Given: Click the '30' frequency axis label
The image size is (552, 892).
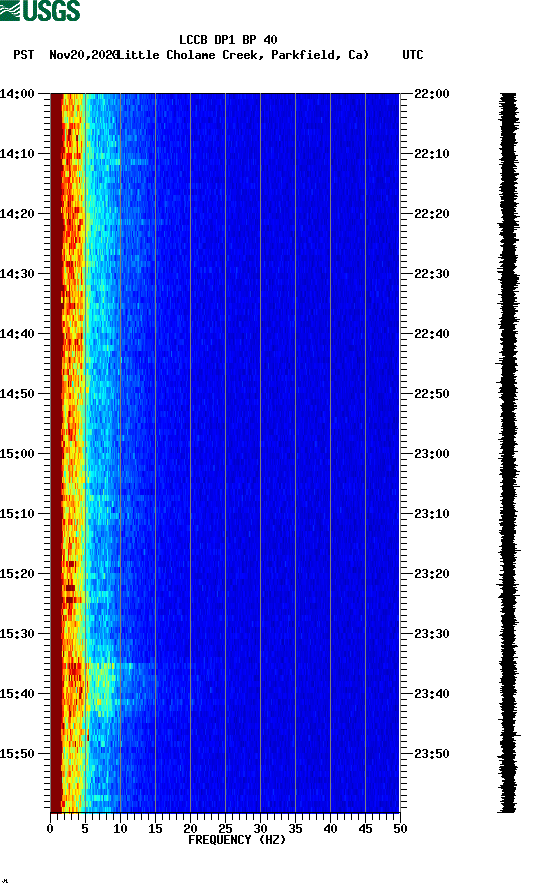Looking at the screenshot, I should (260, 829).
